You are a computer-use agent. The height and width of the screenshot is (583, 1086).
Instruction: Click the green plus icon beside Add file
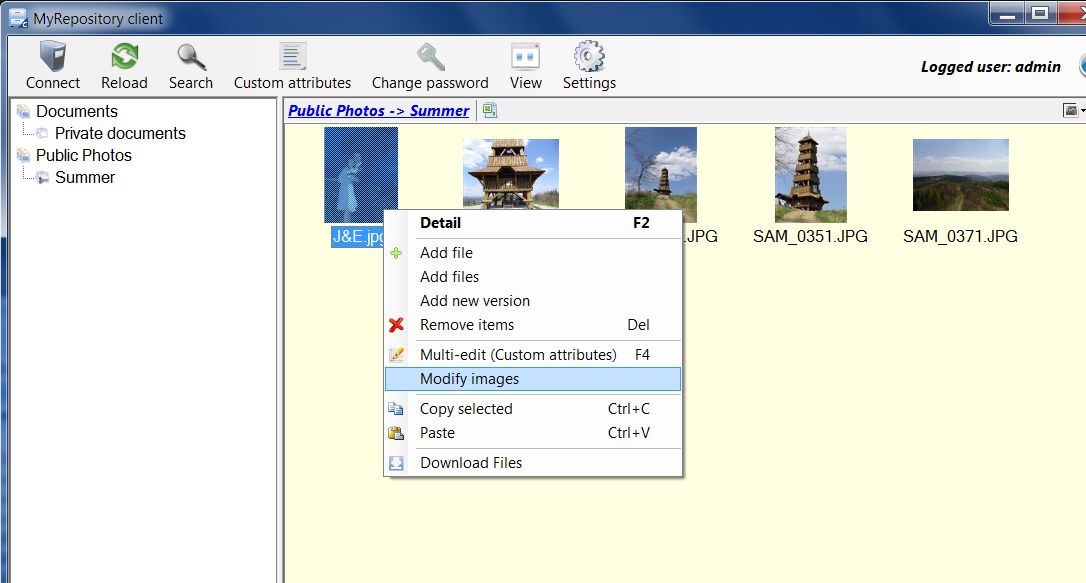click(x=396, y=253)
